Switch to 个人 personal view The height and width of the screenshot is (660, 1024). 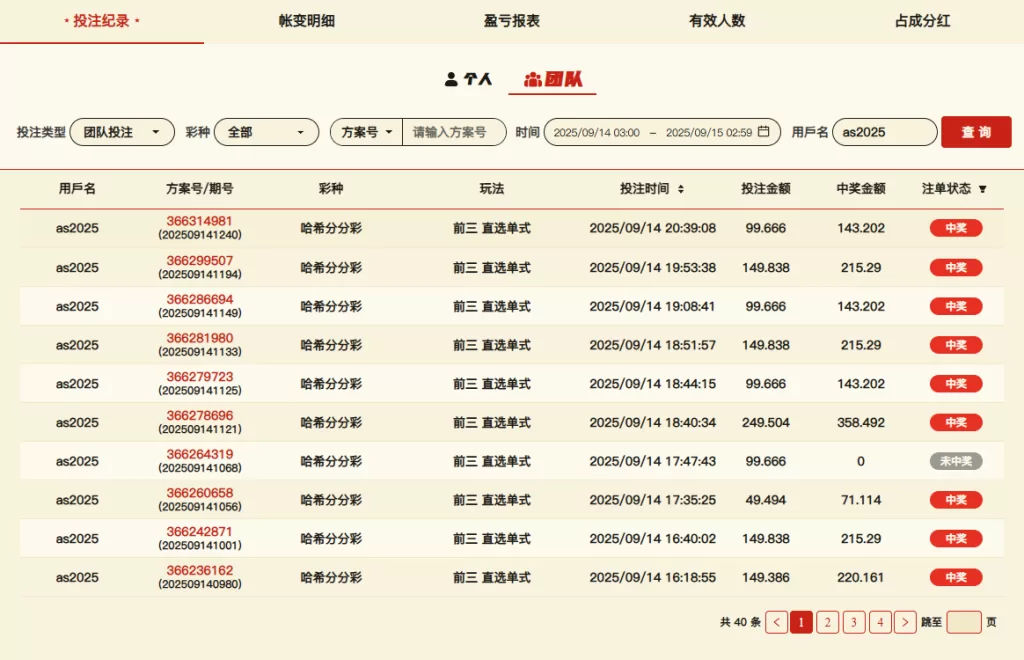pos(468,79)
